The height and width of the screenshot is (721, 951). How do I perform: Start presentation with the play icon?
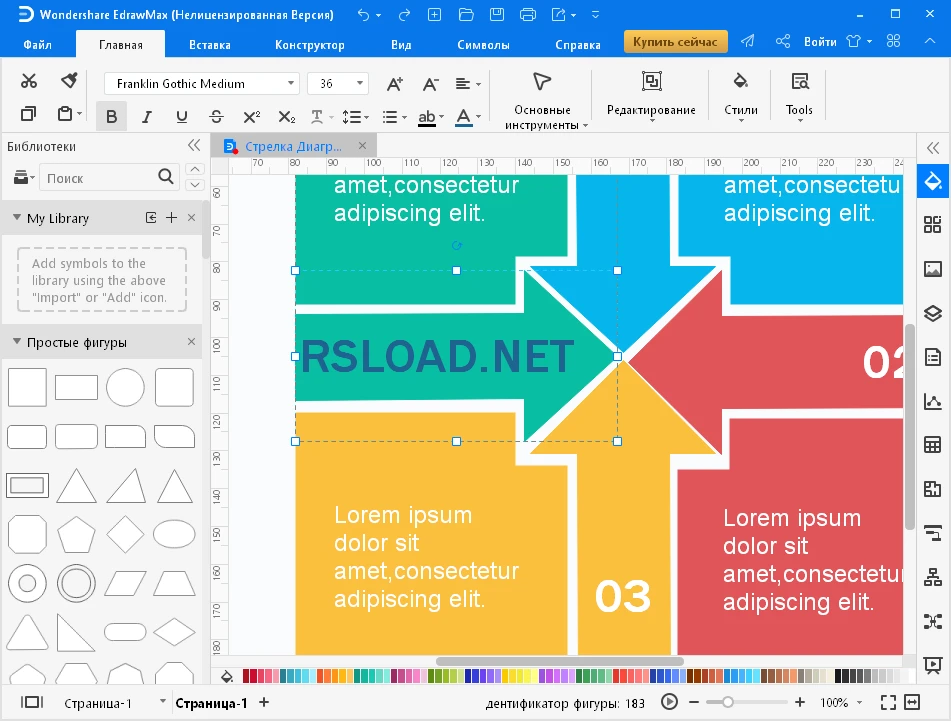(670, 702)
